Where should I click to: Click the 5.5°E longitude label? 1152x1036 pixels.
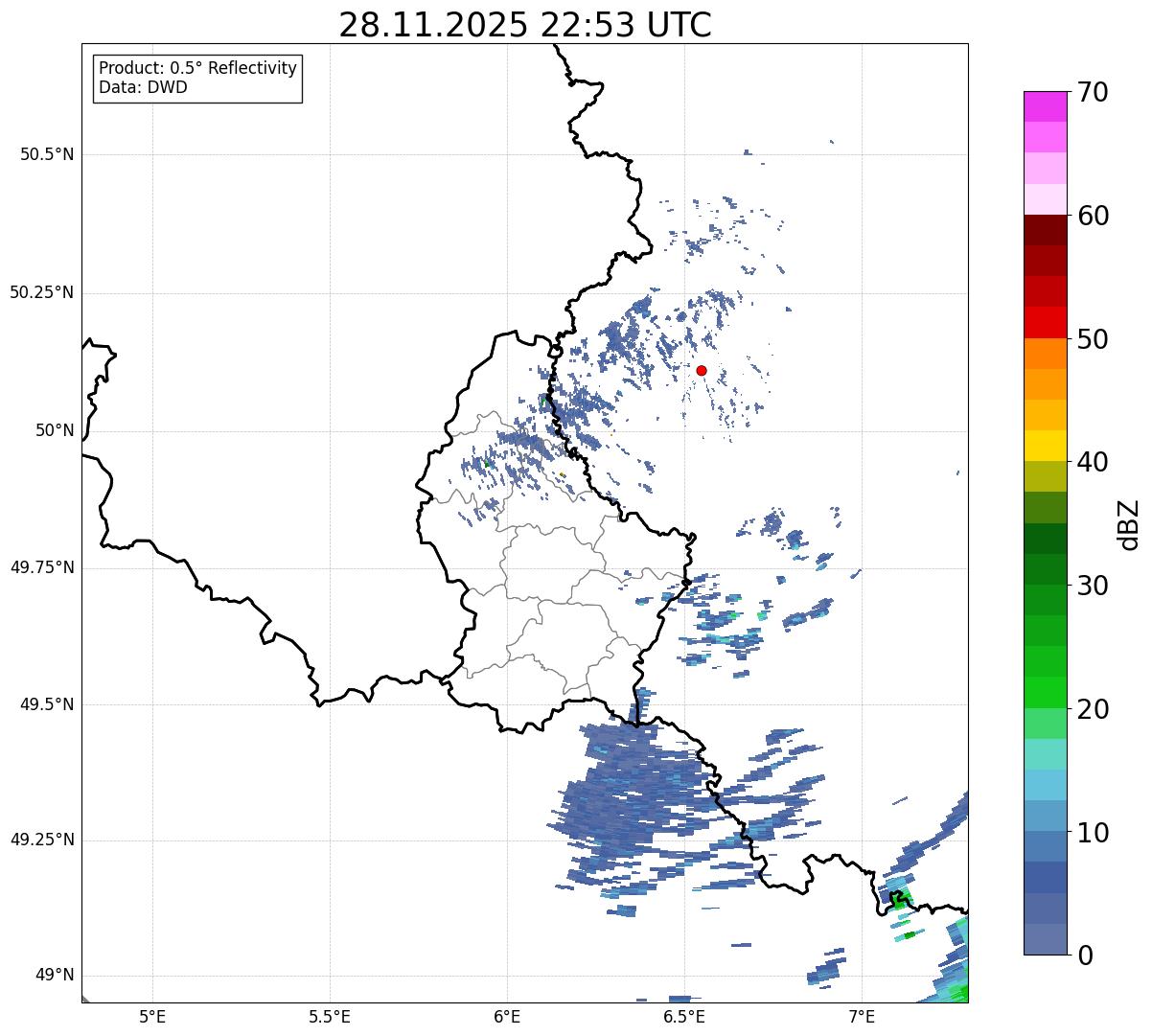click(x=330, y=1017)
